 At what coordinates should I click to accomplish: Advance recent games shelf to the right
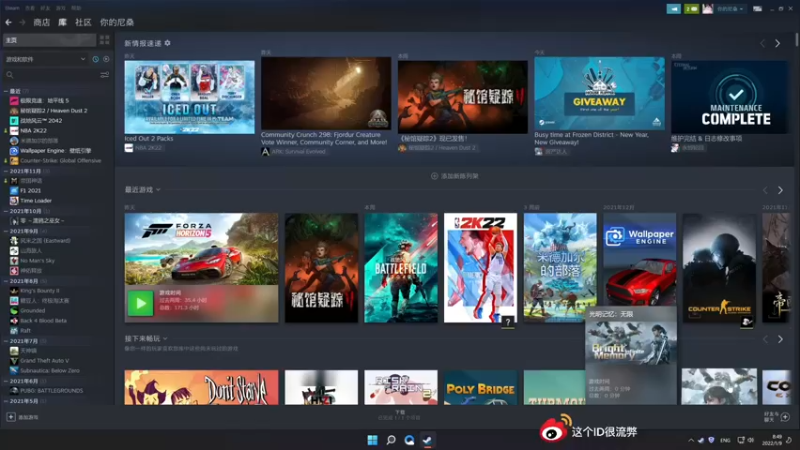pyautogui.click(x=780, y=190)
